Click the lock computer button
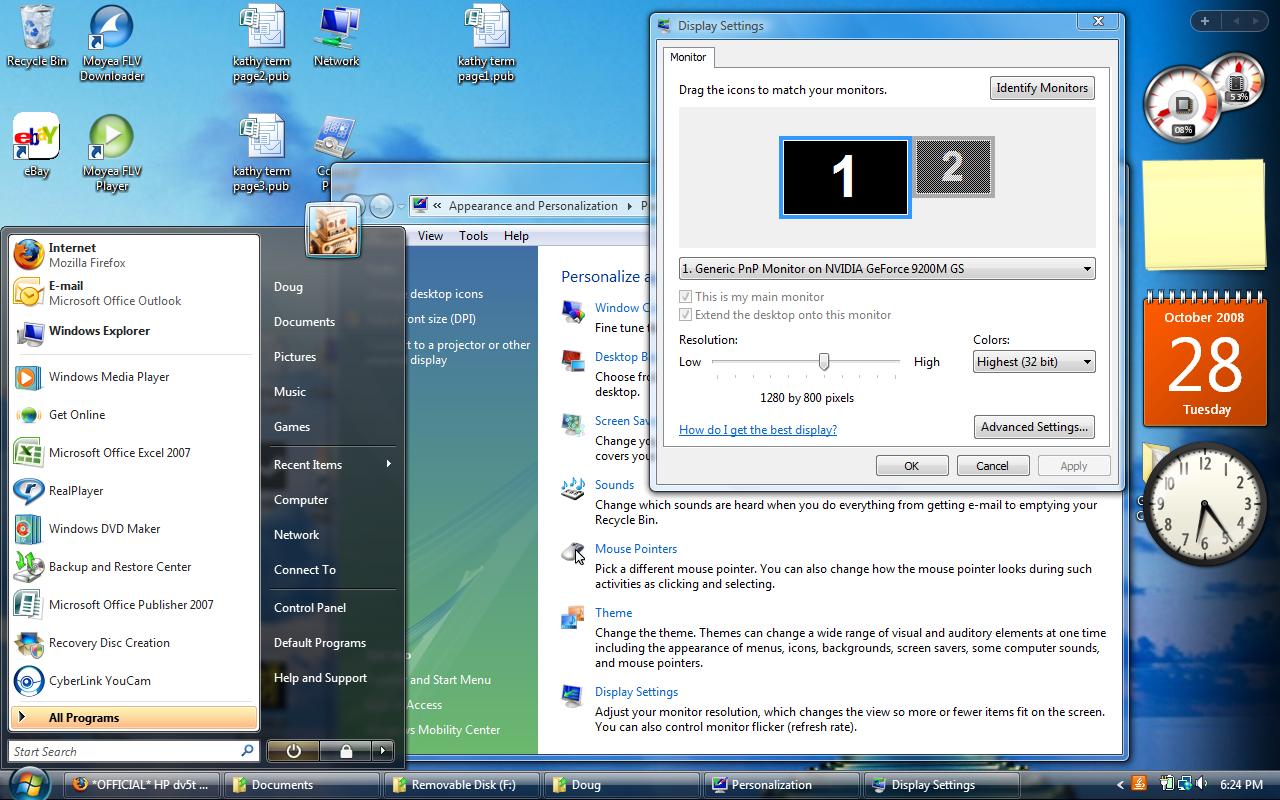Screen dimensions: 1280x800 [x=345, y=750]
